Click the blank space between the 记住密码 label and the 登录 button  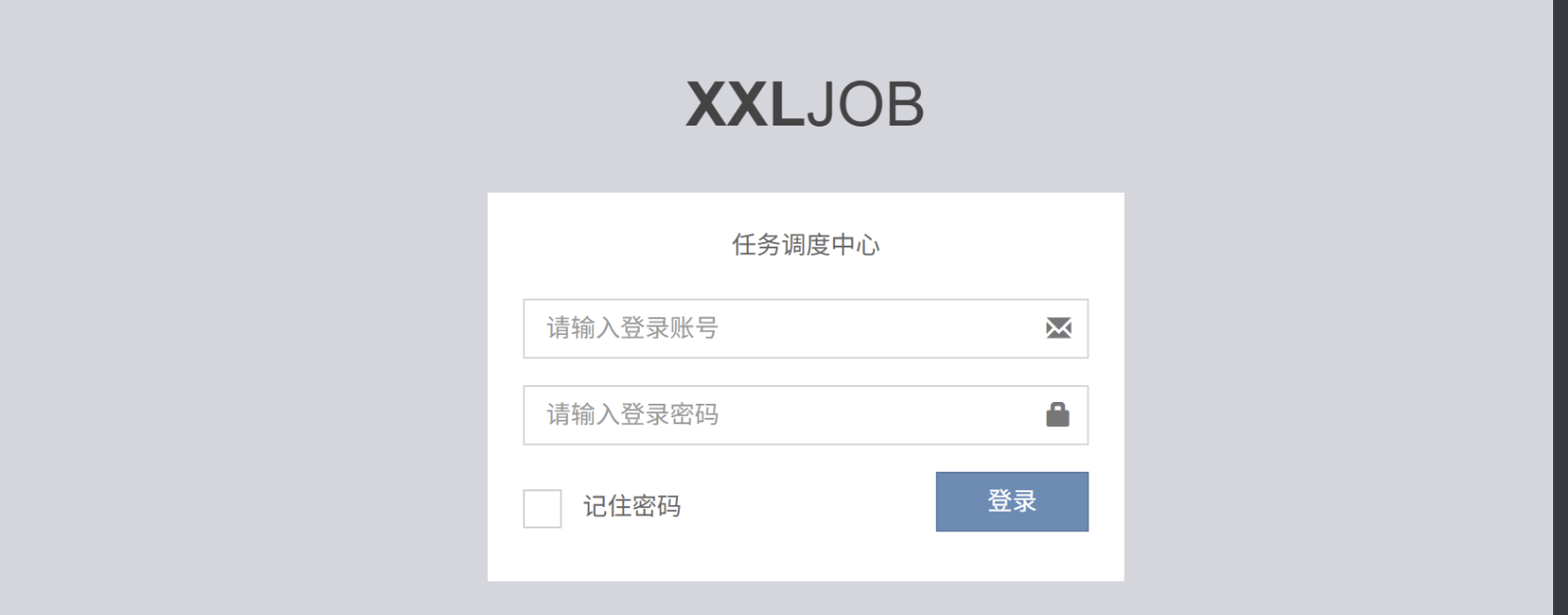pyautogui.click(x=808, y=505)
